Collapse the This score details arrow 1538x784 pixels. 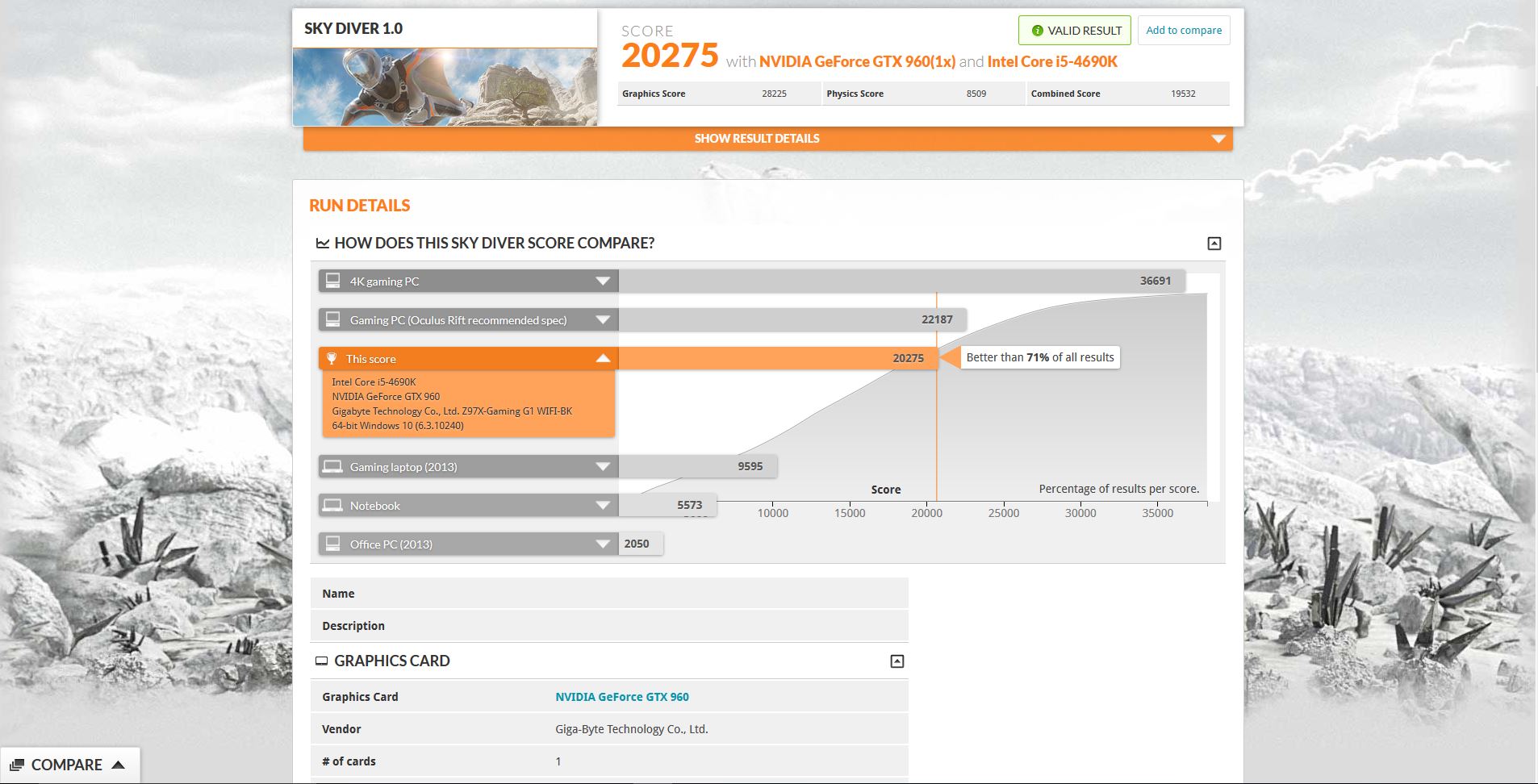tap(603, 358)
